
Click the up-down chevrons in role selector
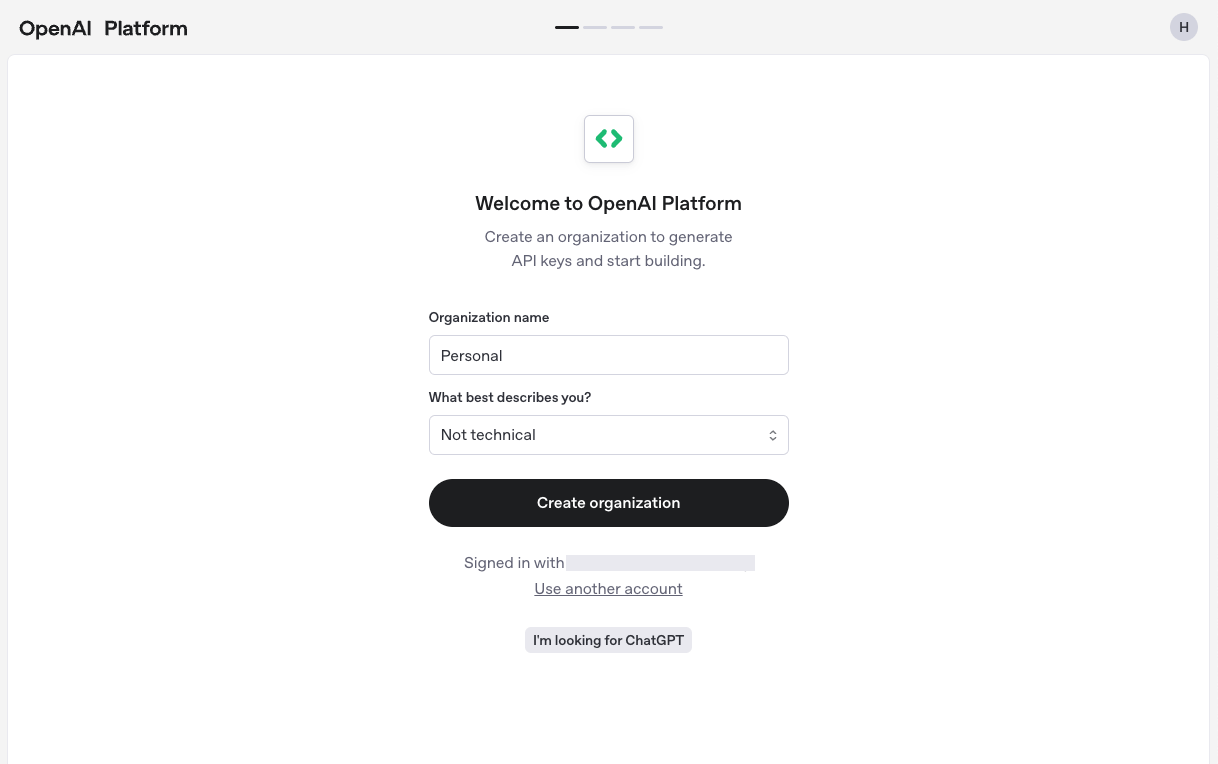773,435
